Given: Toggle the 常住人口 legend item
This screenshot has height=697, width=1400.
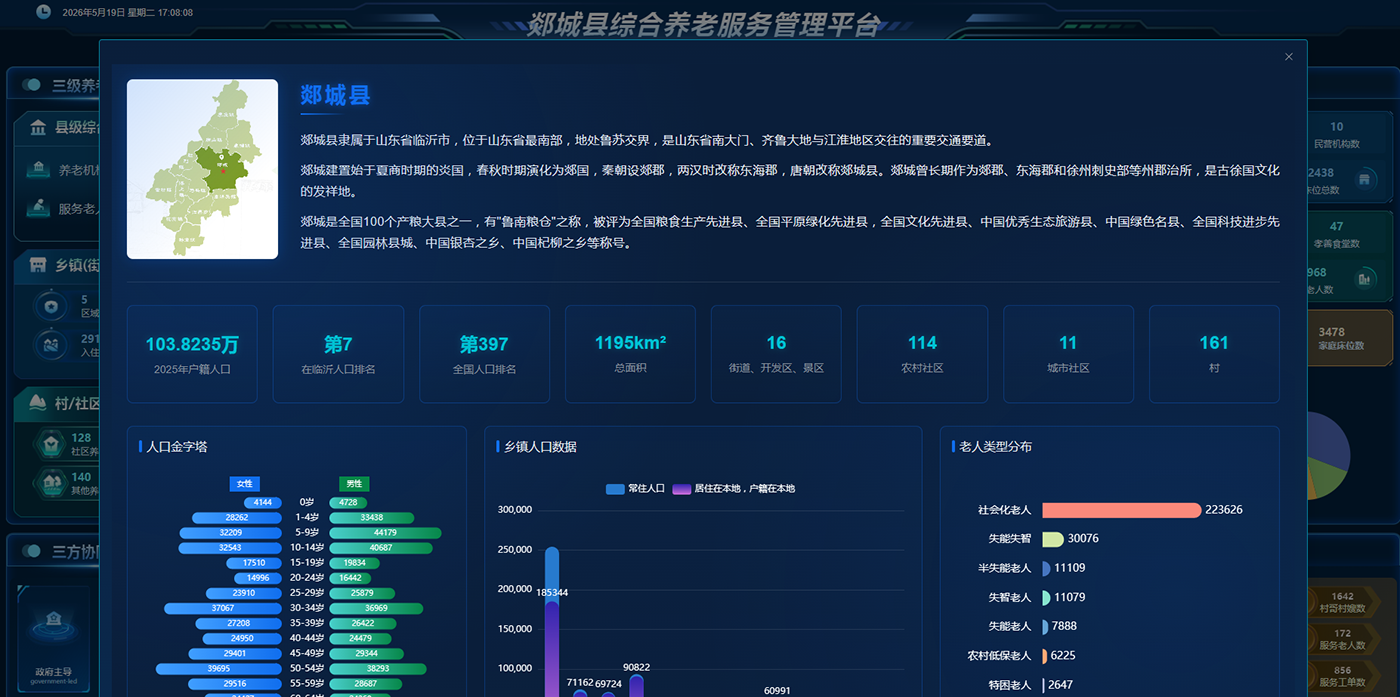Looking at the screenshot, I should [x=635, y=489].
